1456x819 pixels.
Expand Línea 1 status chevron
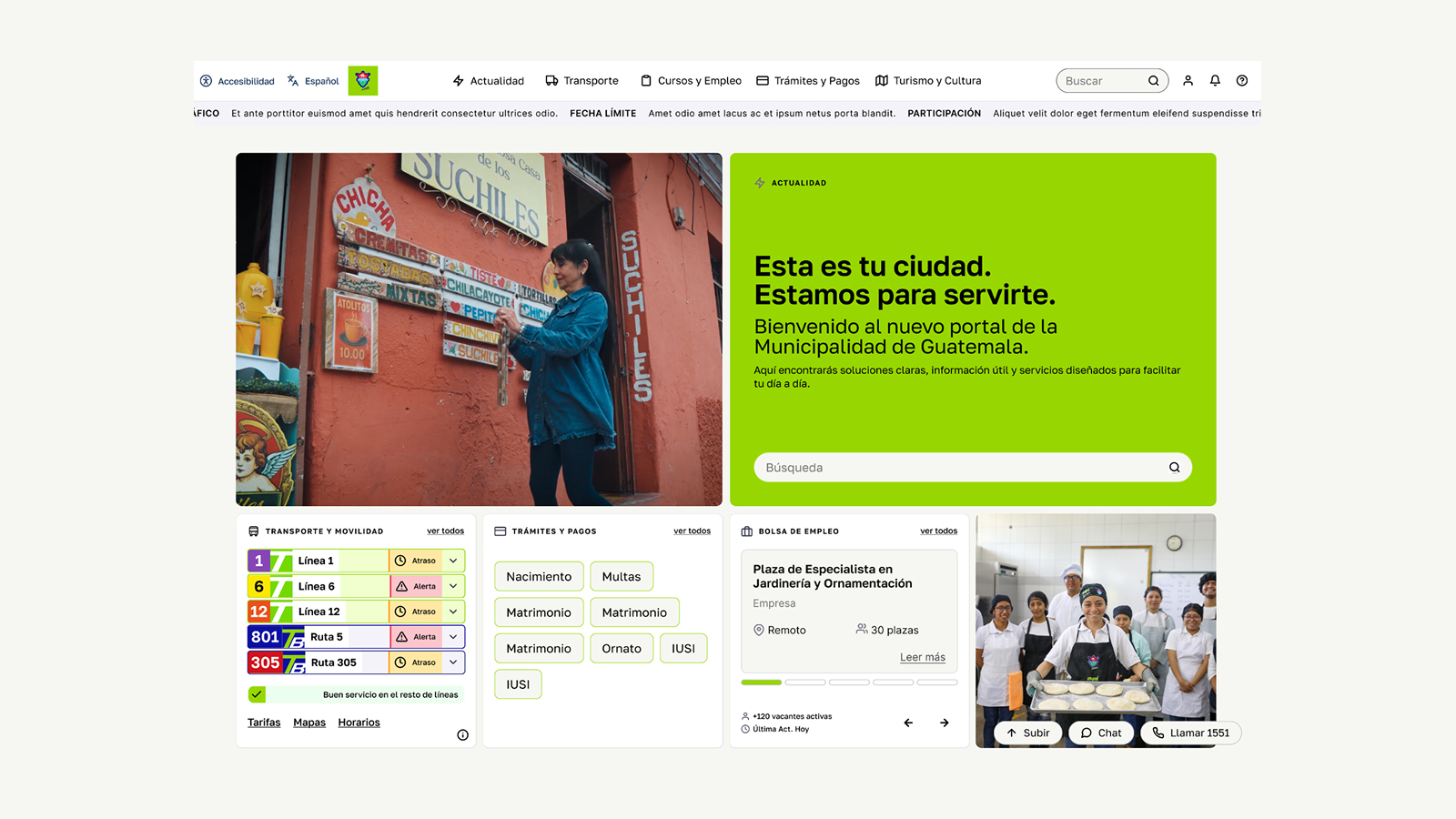[453, 561]
